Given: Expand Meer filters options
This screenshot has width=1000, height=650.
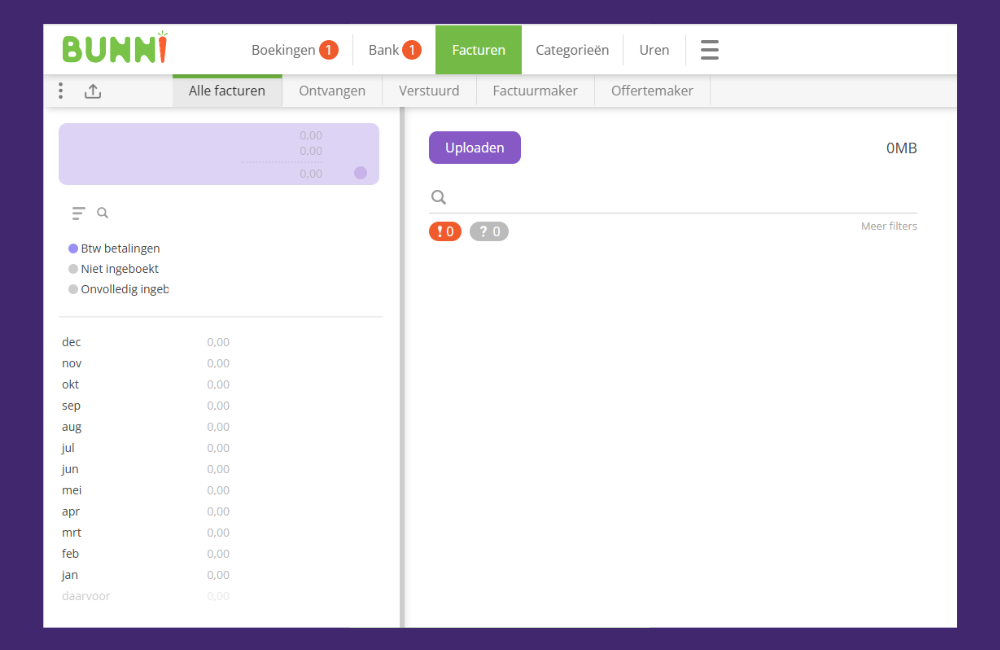Looking at the screenshot, I should point(888,226).
